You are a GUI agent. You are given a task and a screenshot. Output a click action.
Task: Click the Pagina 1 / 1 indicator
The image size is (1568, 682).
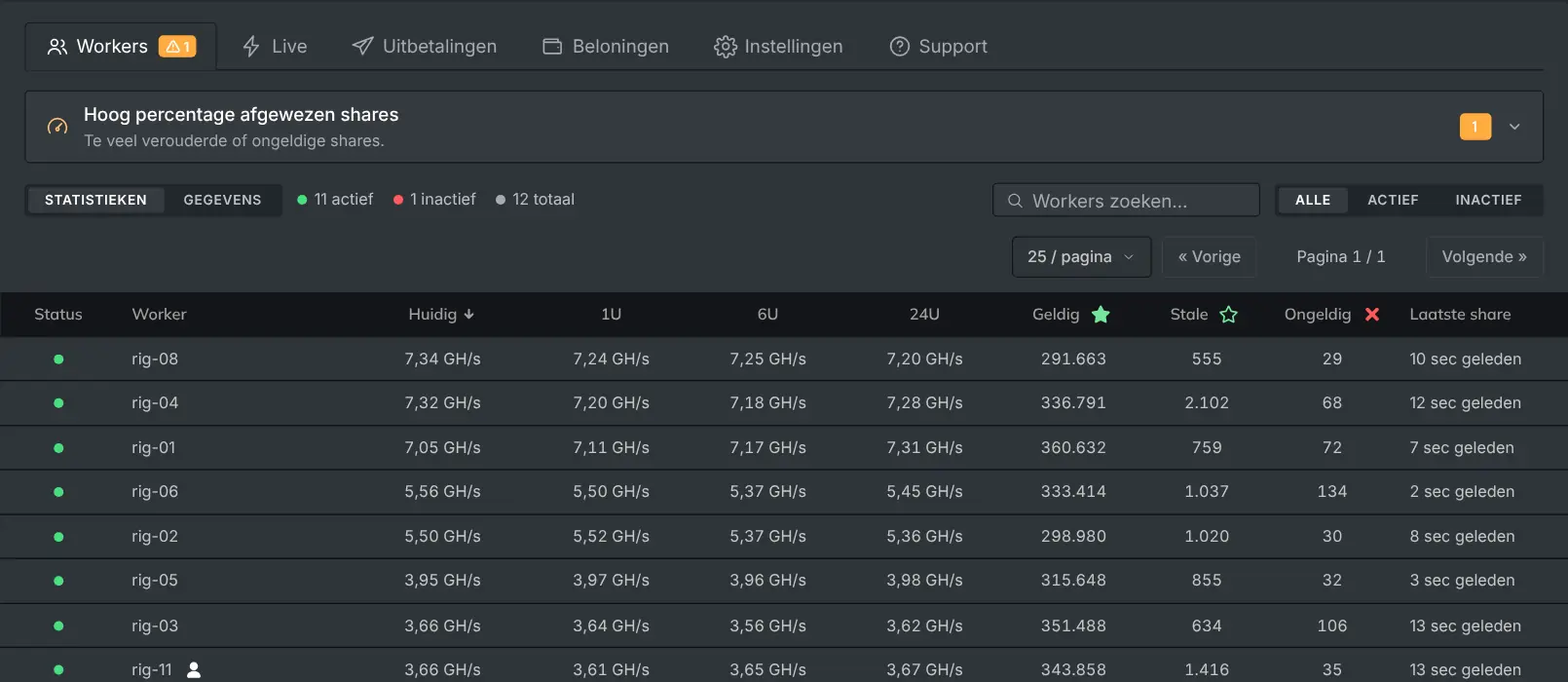(1341, 257)
